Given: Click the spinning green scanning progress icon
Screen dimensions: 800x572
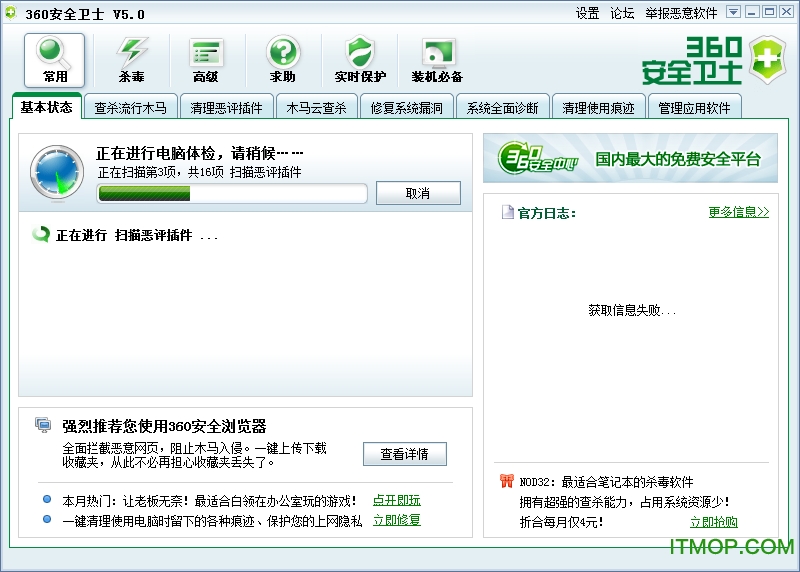Looking at the screenshot, I should pos(41,234).
